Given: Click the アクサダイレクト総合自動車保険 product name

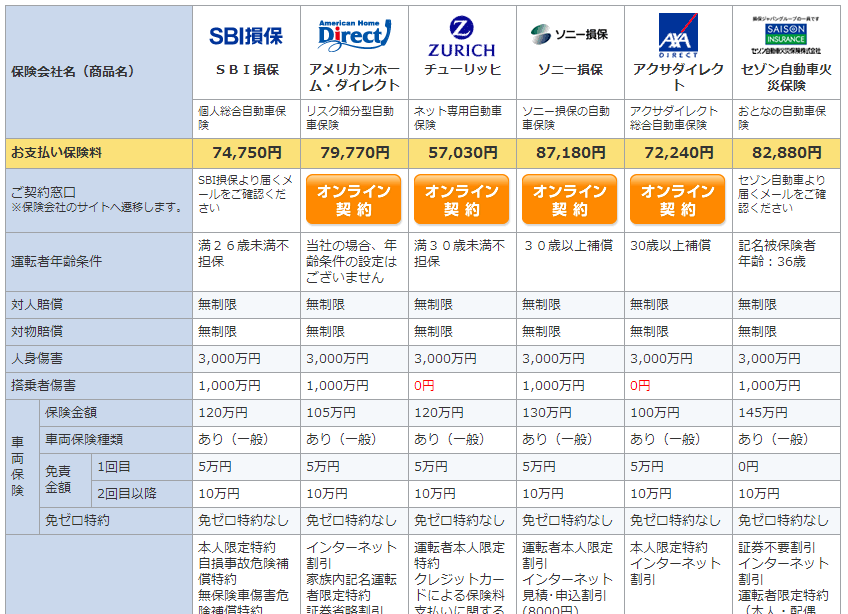Looking at the screenshot, I should [674, 118].
